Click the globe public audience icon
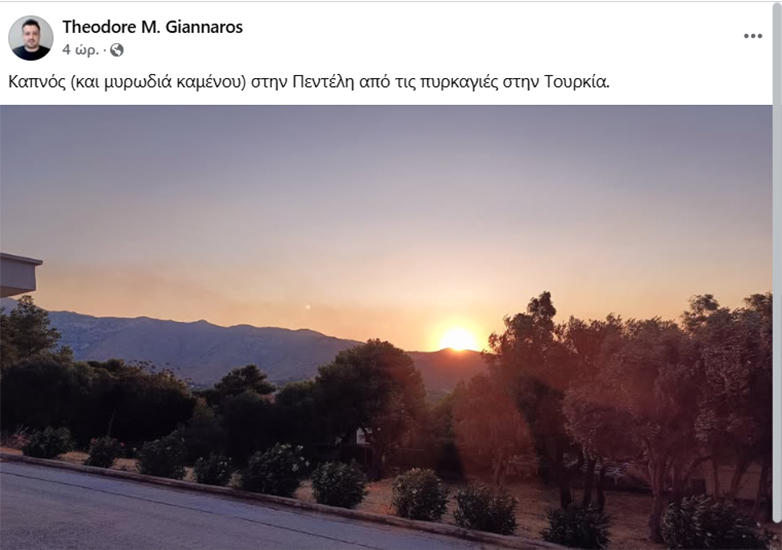The width and height of the screenshot is (782, 550). coord(117,50)
